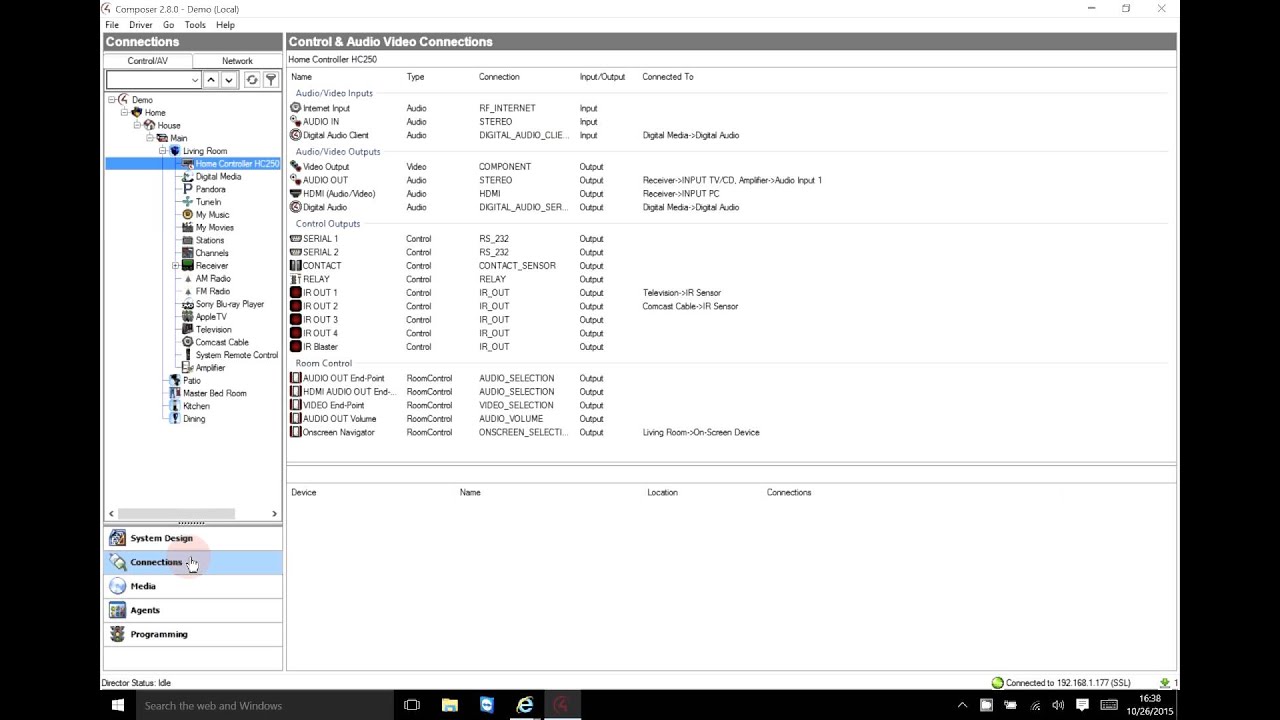Click the Task View taskbar icon
This screenshot has width=1280, height=720.
(412, 705)
